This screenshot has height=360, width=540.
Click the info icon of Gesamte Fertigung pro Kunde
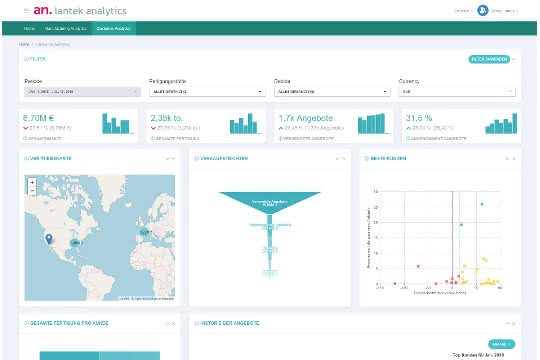pos(26,323)
